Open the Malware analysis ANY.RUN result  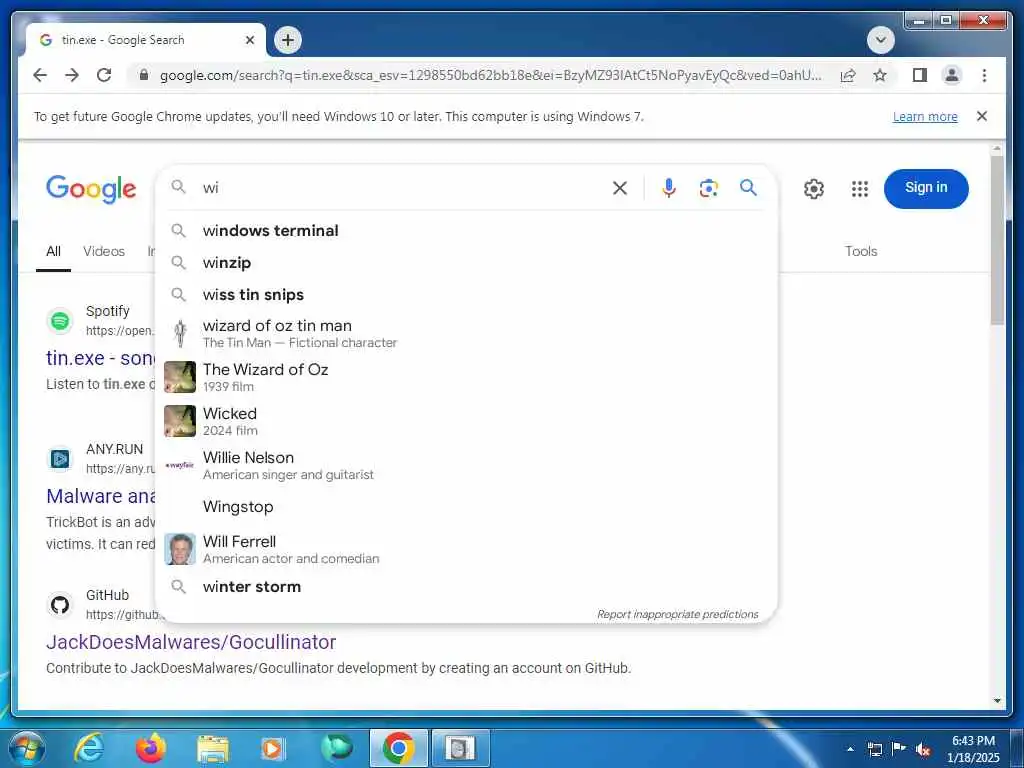(x=101, y=496)
